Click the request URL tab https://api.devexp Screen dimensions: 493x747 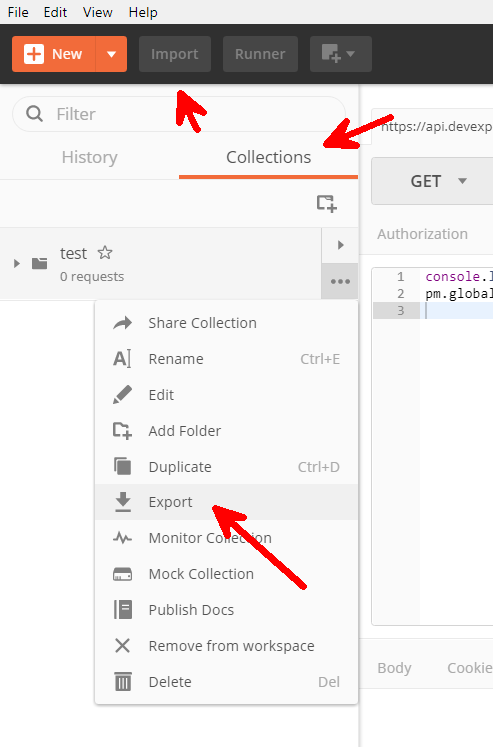pyautogui.click(x=432, y=126)
